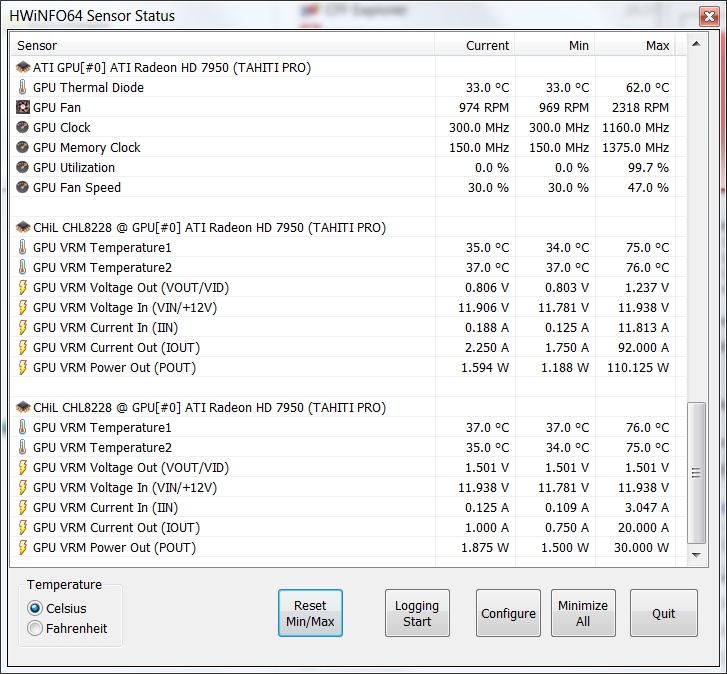Click the Sensor column header
Viewport: 727px width, 674px height.
pos(223,45)
